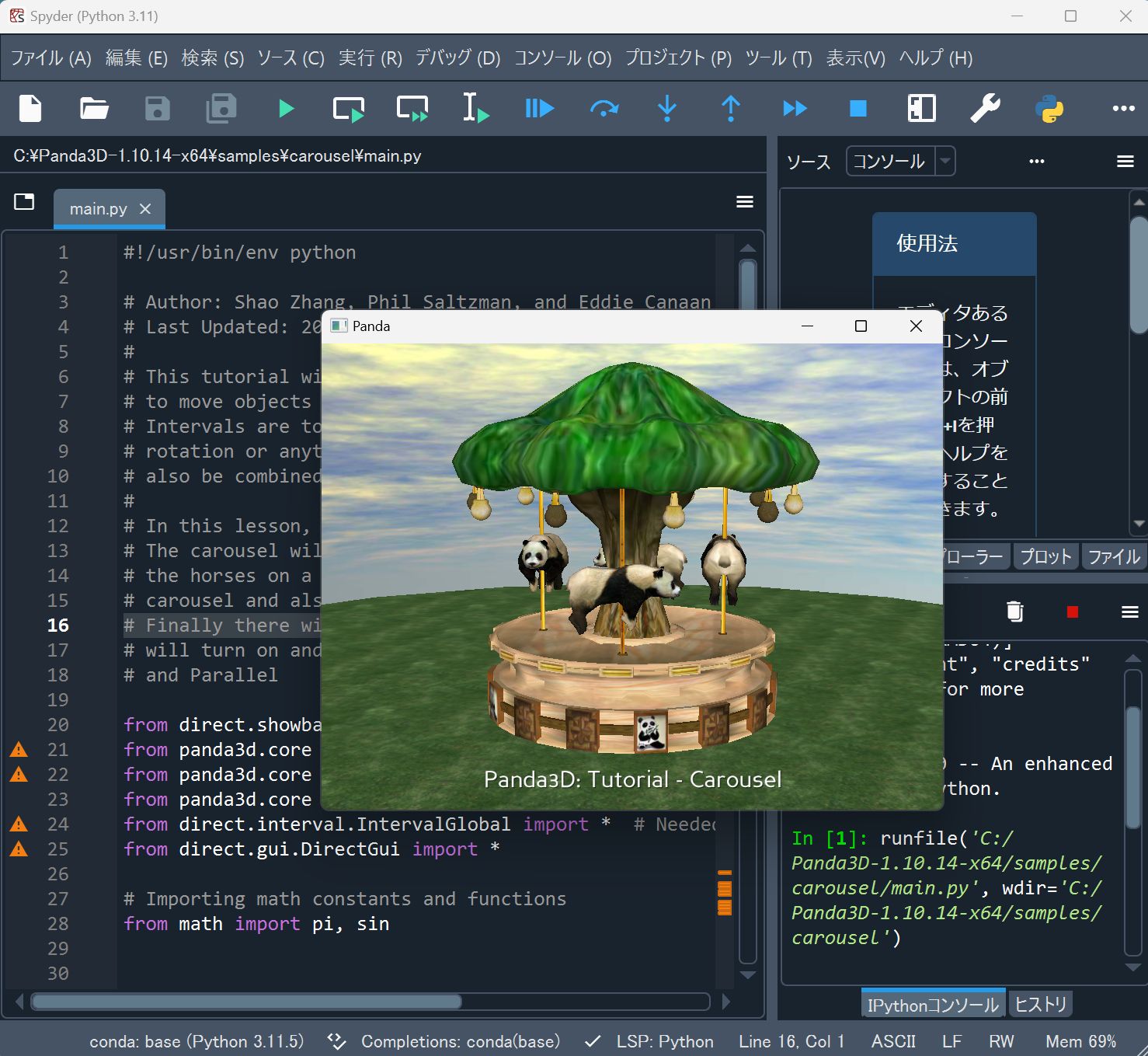Open the デバッグ menu
Screen dimensions: 1148x1056
[455, 58]
